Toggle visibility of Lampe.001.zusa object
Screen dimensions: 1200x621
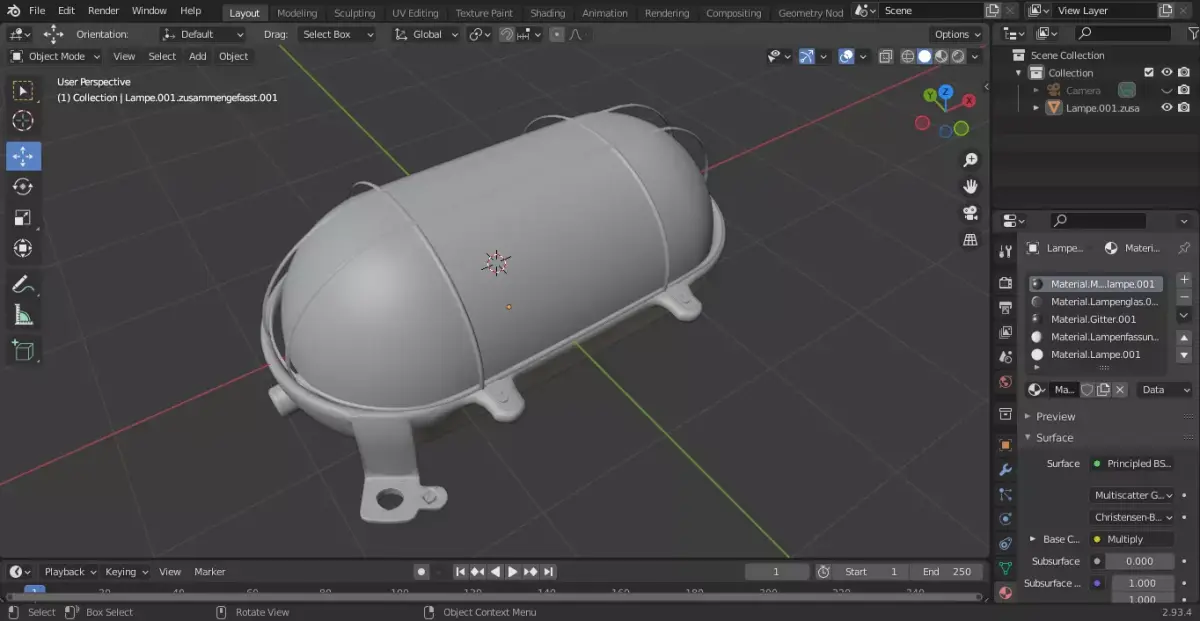pyautogui.click(x=1166, y=107)
